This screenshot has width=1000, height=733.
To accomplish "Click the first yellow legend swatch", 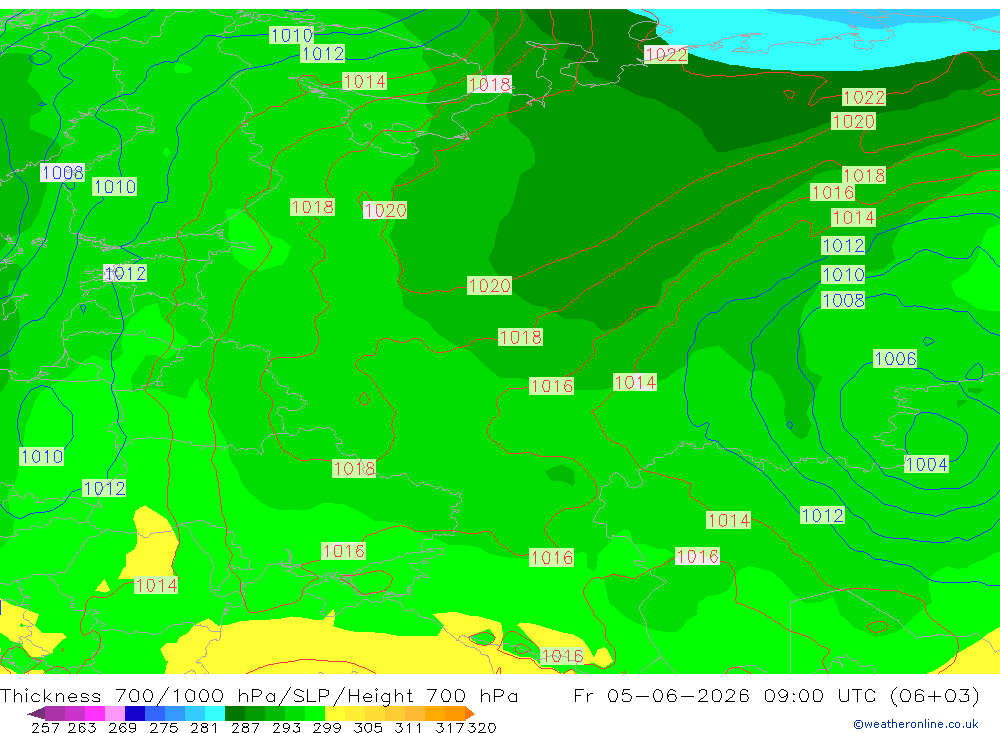I will coord(335,713).
